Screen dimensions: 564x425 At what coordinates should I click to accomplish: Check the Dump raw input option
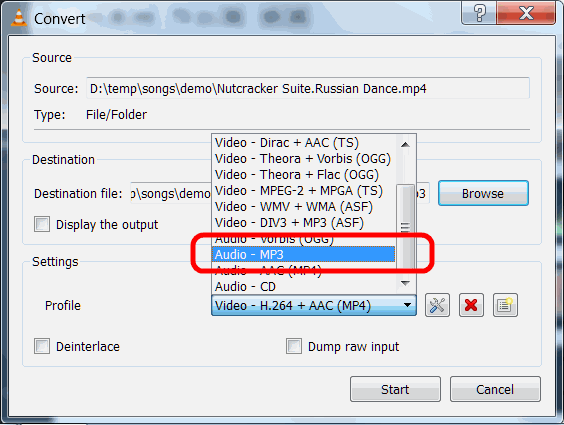tap(294, 346)
